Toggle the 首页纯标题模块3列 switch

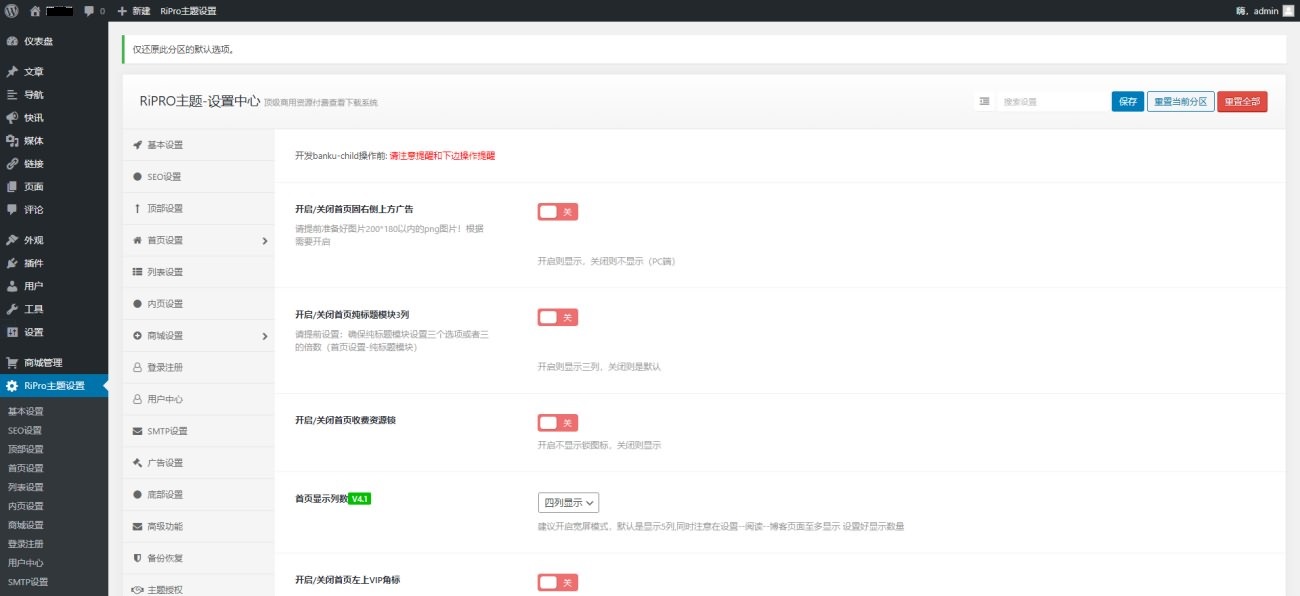click(x=558, y=317)
